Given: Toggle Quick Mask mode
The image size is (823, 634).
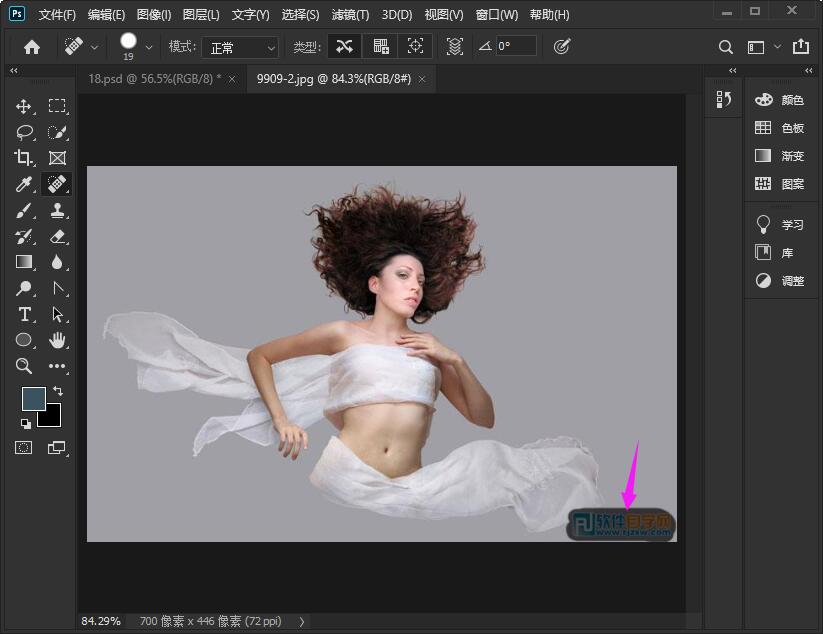Looking at the screenshot, I should 24,447.
